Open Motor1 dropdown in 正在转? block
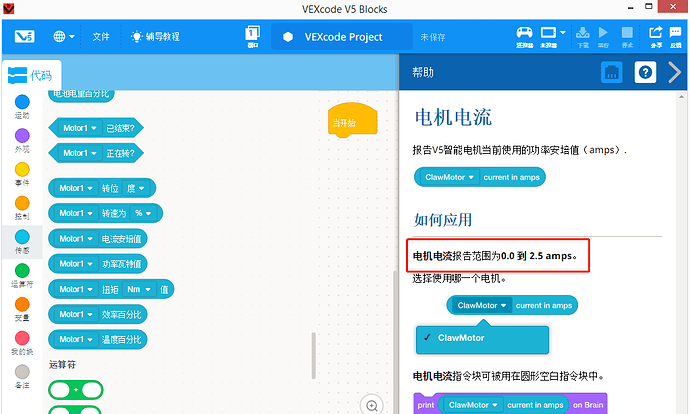This screenshot has height=414, width=690. (x=79, y=153)
